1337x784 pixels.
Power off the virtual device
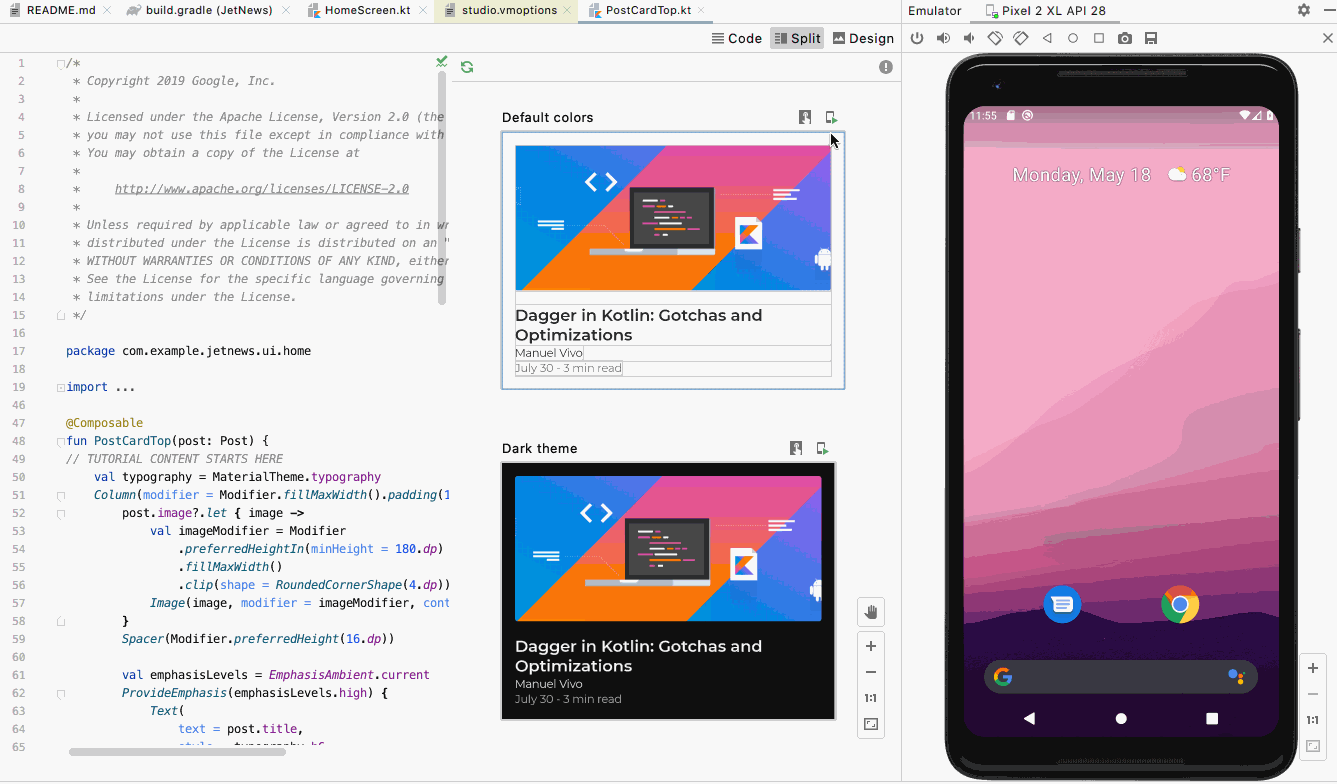point(917,38)
